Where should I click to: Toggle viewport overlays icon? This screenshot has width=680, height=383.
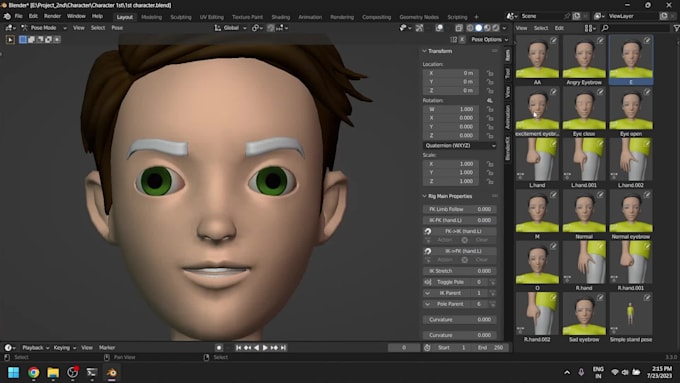(x=439, y=28)
